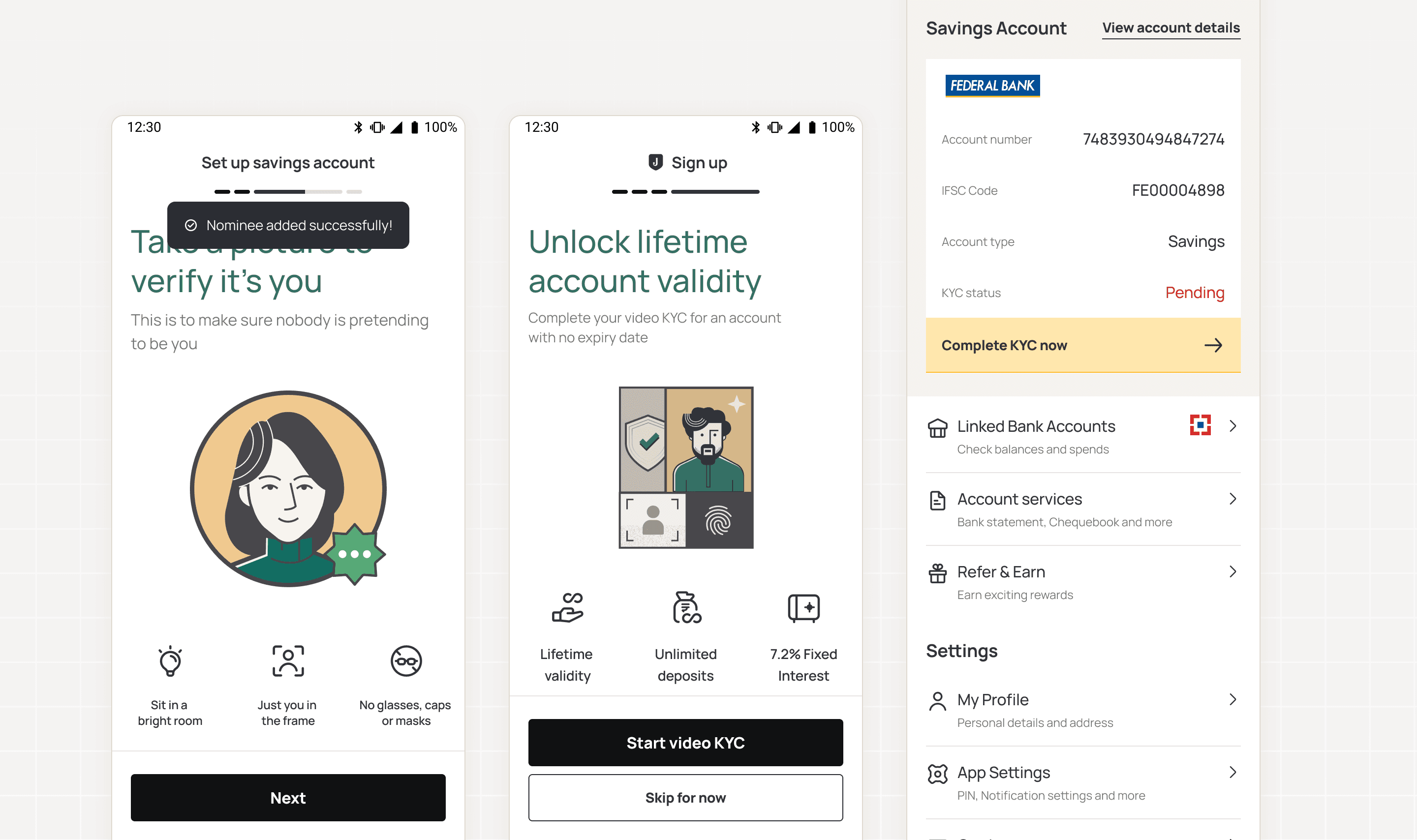The width and height of the screenshot is (1417, 840).
Task: Click the Lifetime validity hand icon
Action: click(567, 607)
